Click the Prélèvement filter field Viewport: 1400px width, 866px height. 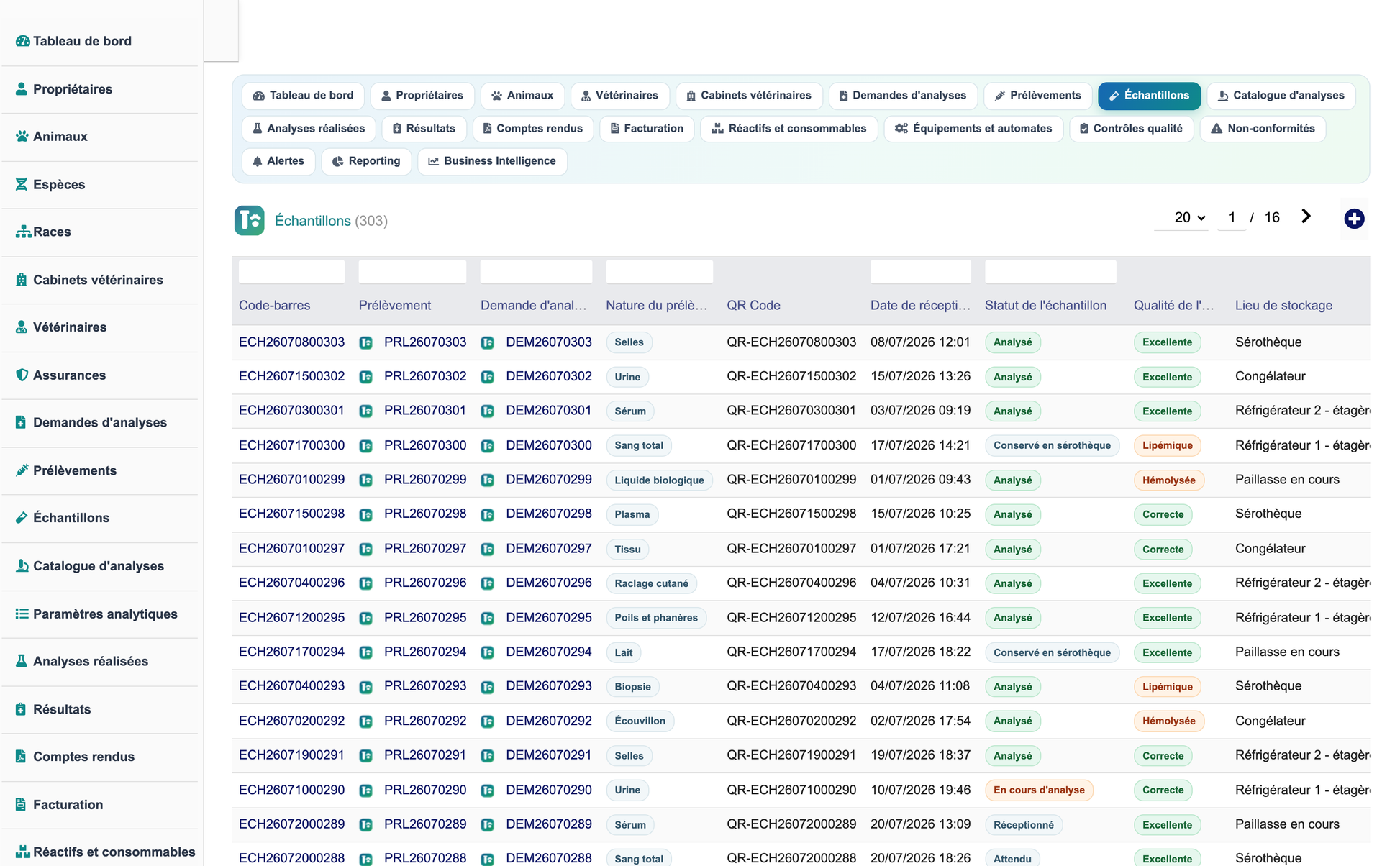[412, 272]
